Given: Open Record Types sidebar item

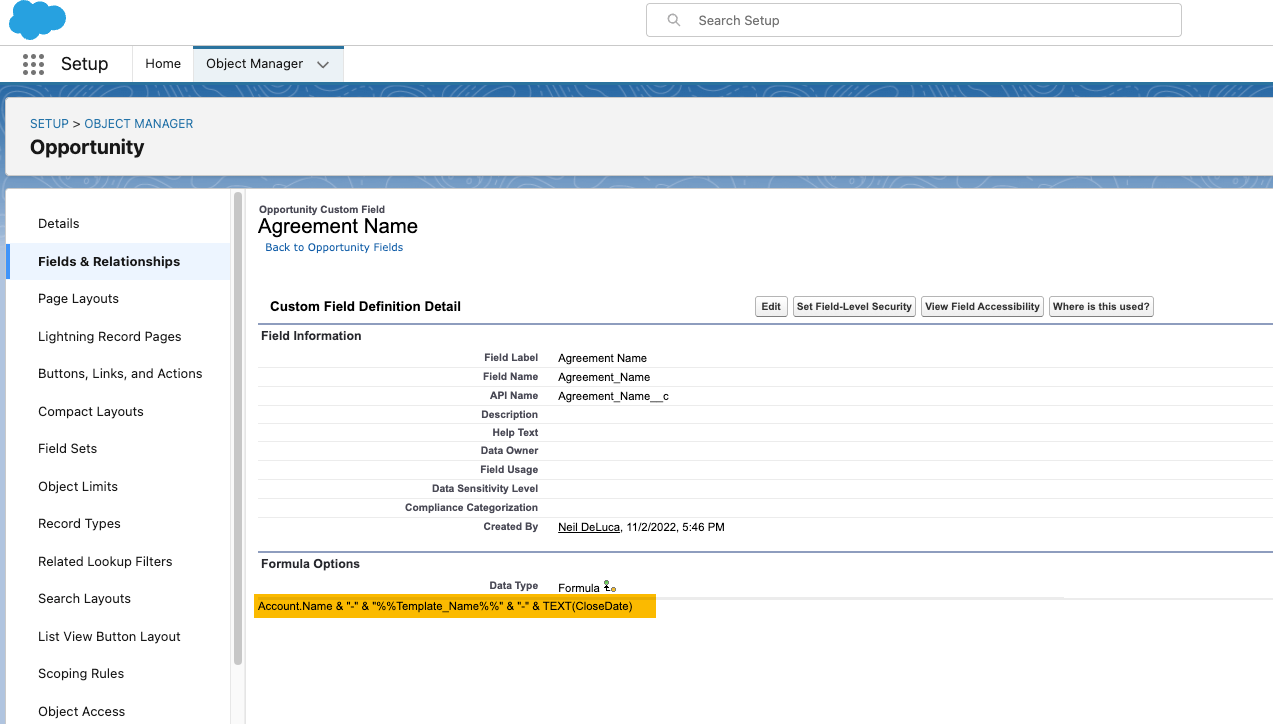Looking at the screenshot, I should point(79,523).
